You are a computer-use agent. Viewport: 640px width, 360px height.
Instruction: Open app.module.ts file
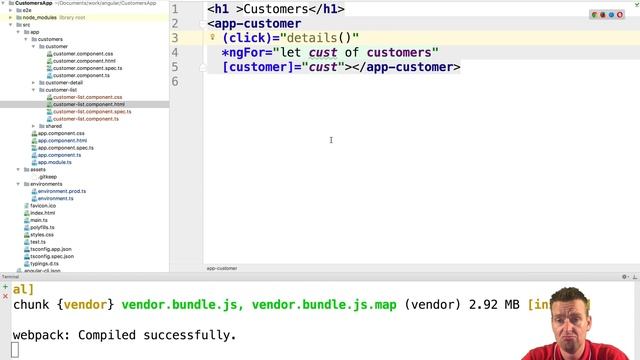(x=54, y=162)
